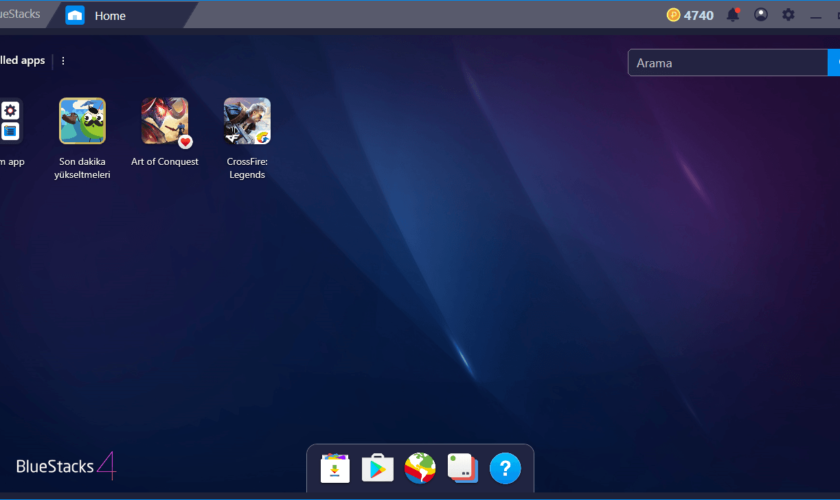The height and width of the screenshot is (500, 840).
Task: Click the BlueStacks coins balance 4740
Action: pos(690,15)
